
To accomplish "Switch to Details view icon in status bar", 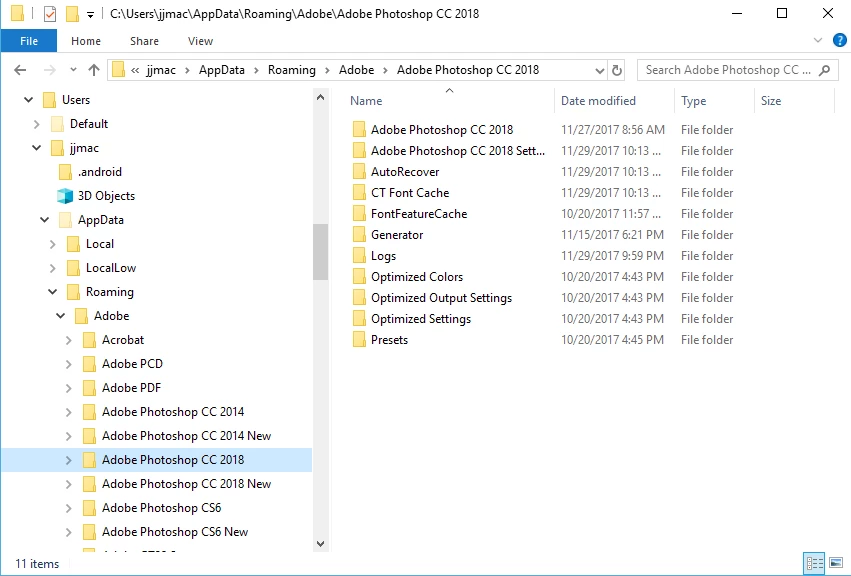I will [815, 563].
